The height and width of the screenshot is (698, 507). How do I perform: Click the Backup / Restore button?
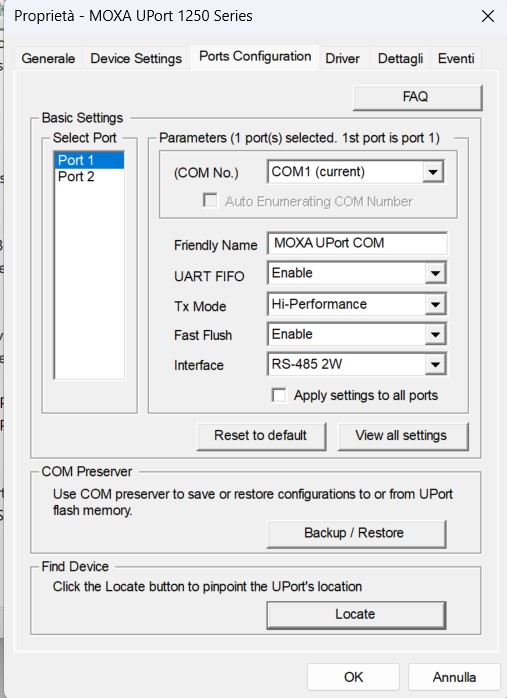[356, 533]
